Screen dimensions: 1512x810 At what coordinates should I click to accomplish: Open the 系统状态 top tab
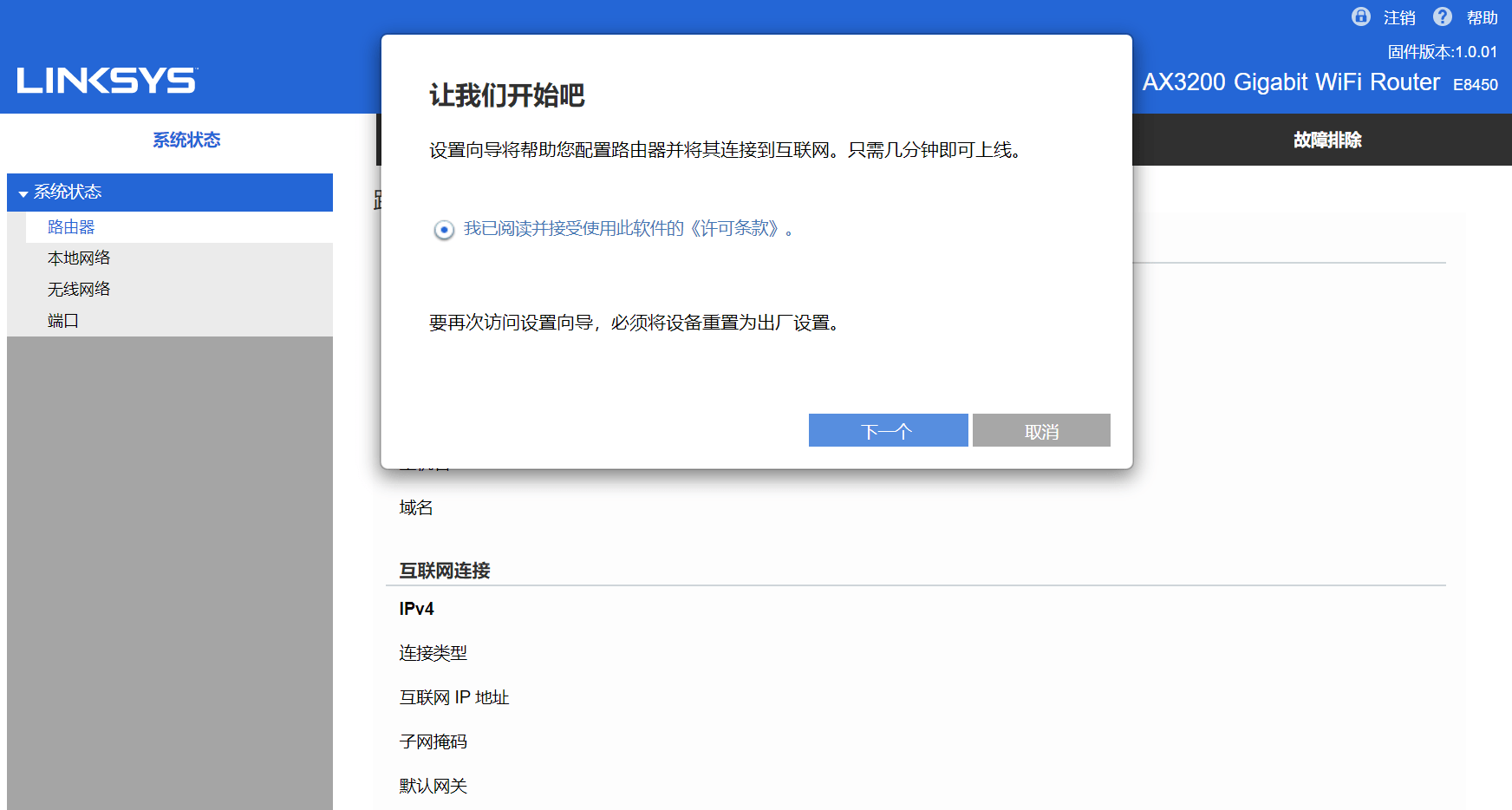click(x=186, y=140)
